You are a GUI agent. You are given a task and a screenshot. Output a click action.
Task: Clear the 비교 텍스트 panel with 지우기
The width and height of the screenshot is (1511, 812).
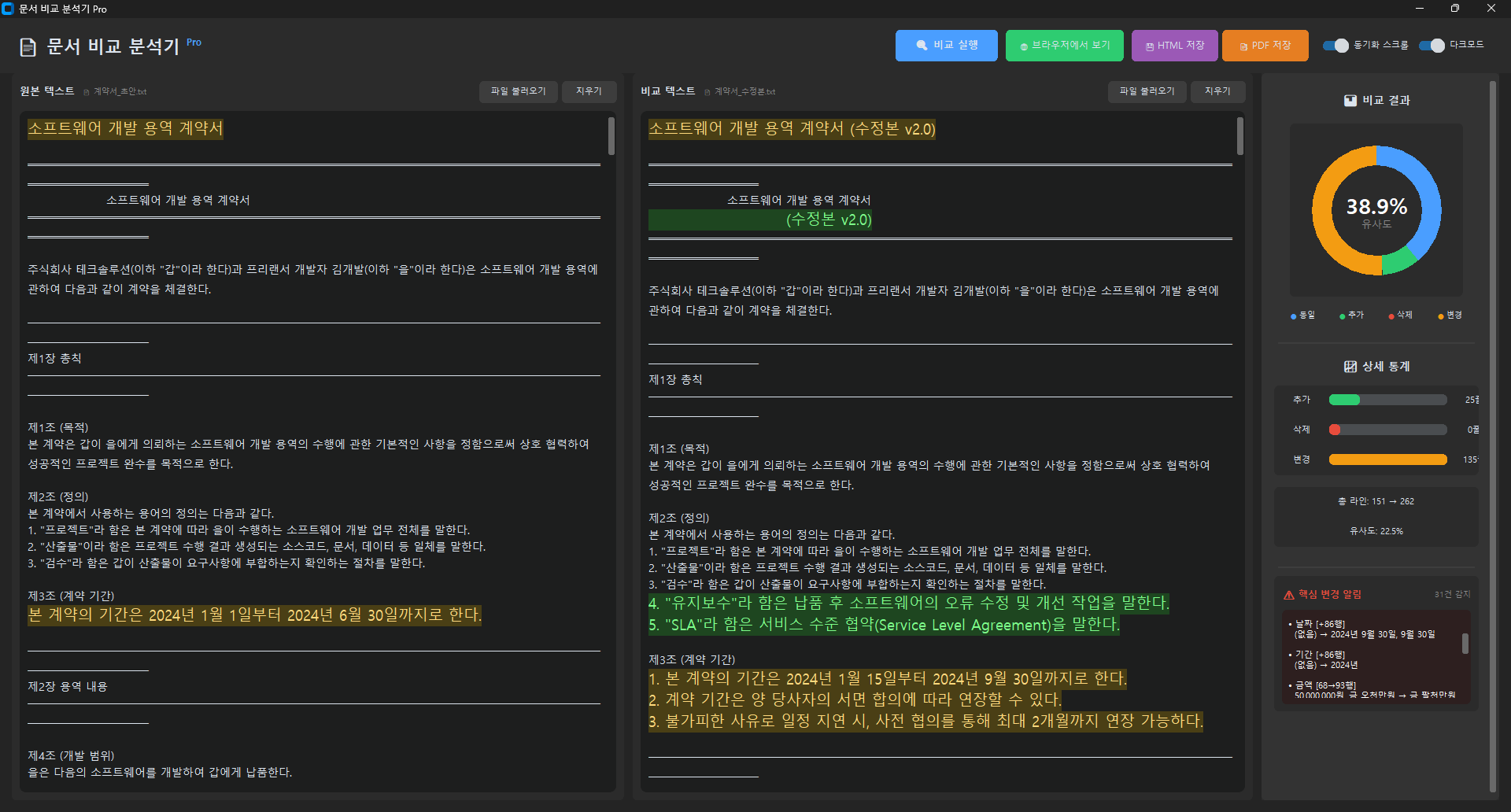[x=1217, y=91]
